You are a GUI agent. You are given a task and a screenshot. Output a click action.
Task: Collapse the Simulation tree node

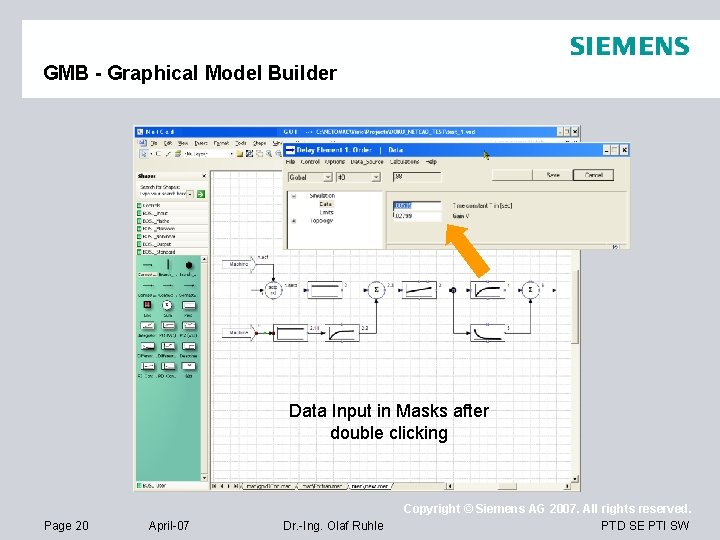[x=294, y=196]
